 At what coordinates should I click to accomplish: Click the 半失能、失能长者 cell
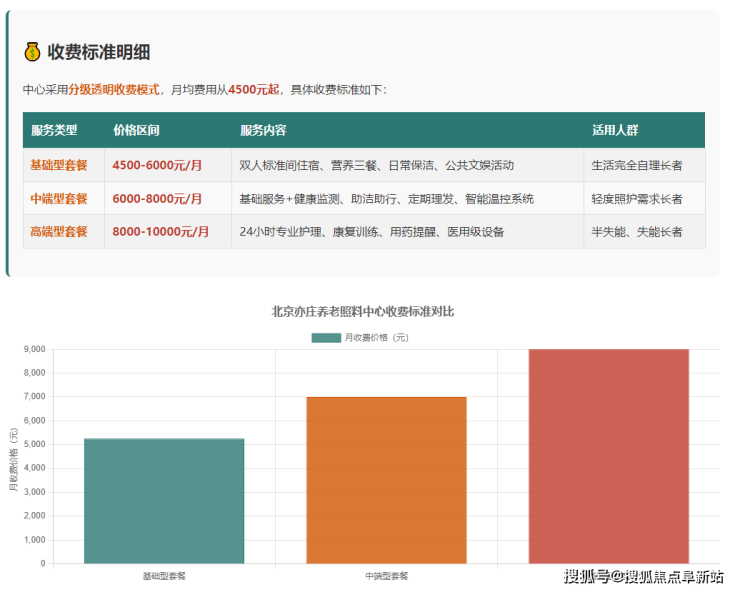637,232
